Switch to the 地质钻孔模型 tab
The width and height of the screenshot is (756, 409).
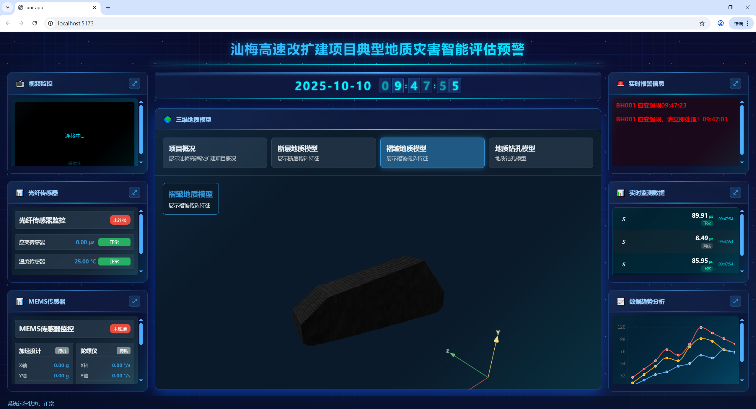coord(540,152)
